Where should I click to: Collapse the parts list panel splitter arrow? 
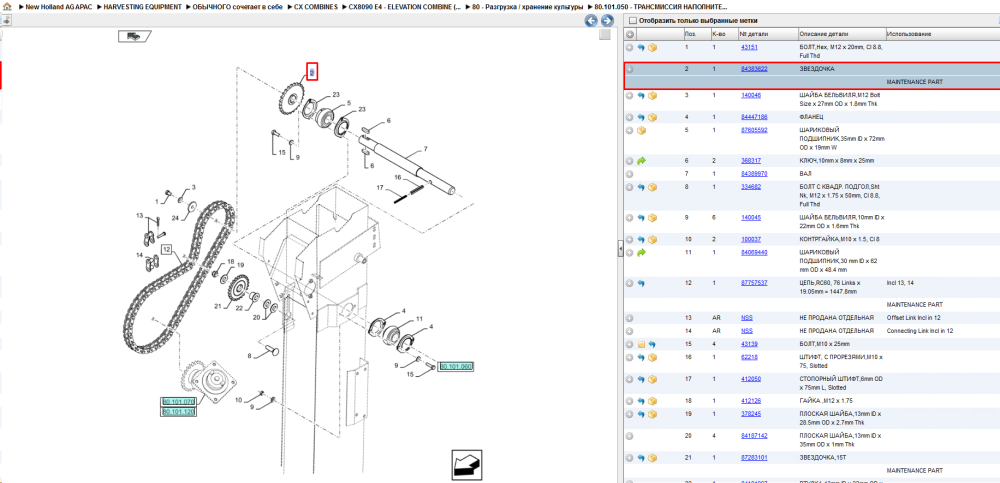coord(620,251)
